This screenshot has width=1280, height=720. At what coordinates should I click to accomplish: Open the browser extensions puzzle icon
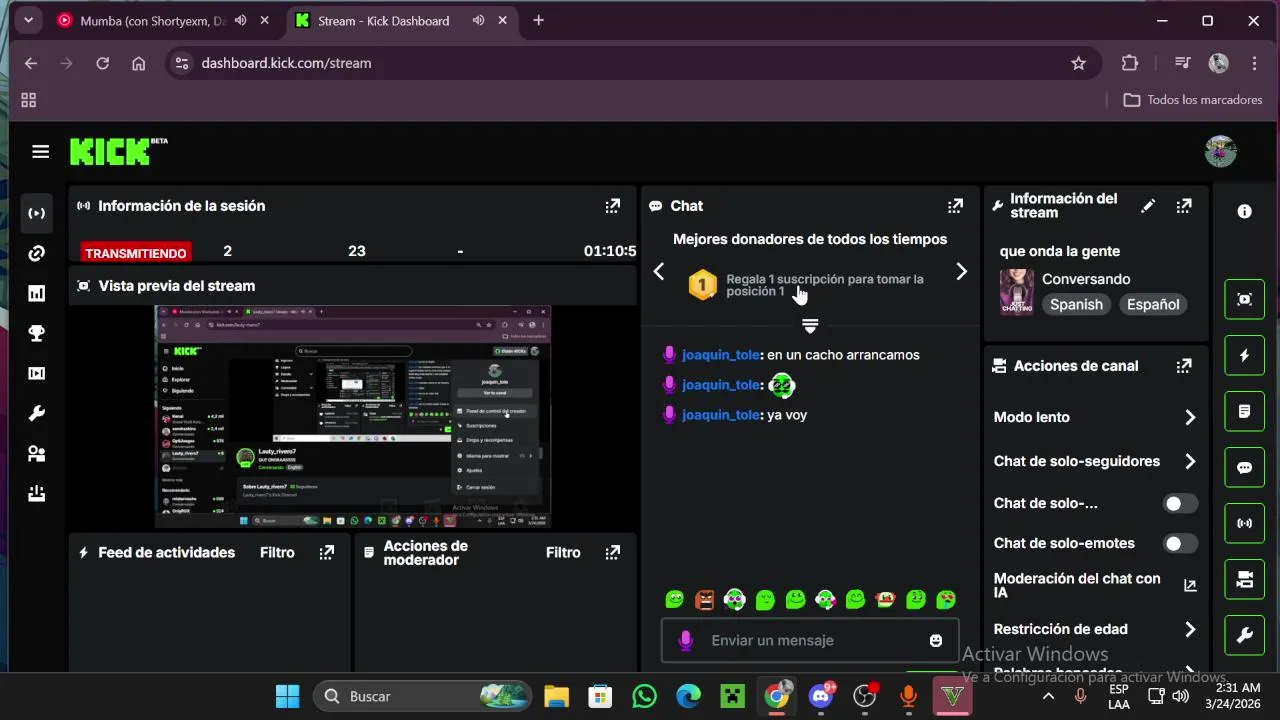click(1130, 63)
